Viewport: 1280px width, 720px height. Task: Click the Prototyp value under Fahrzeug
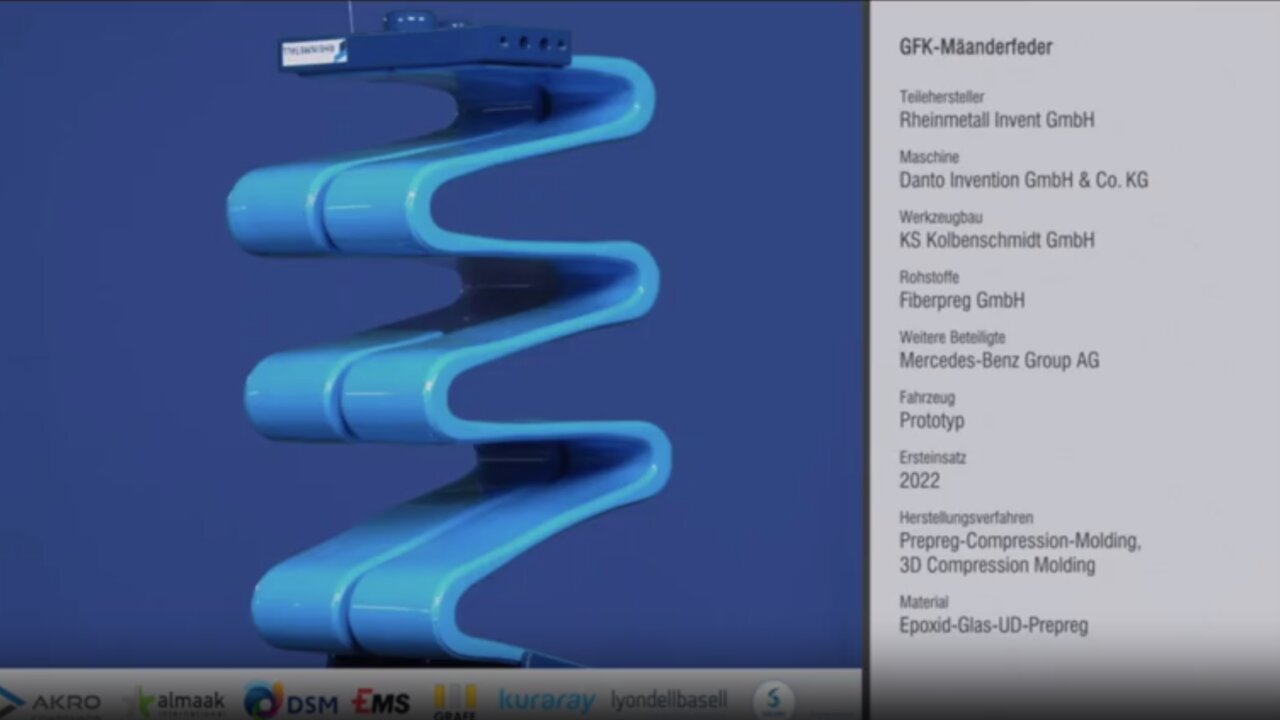coord(931,420)
